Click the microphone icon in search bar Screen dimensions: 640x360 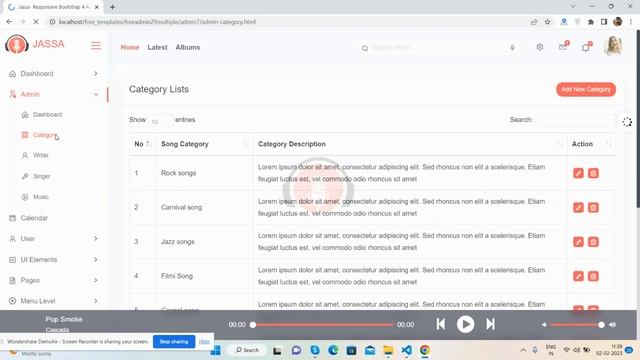click(512, 48)
